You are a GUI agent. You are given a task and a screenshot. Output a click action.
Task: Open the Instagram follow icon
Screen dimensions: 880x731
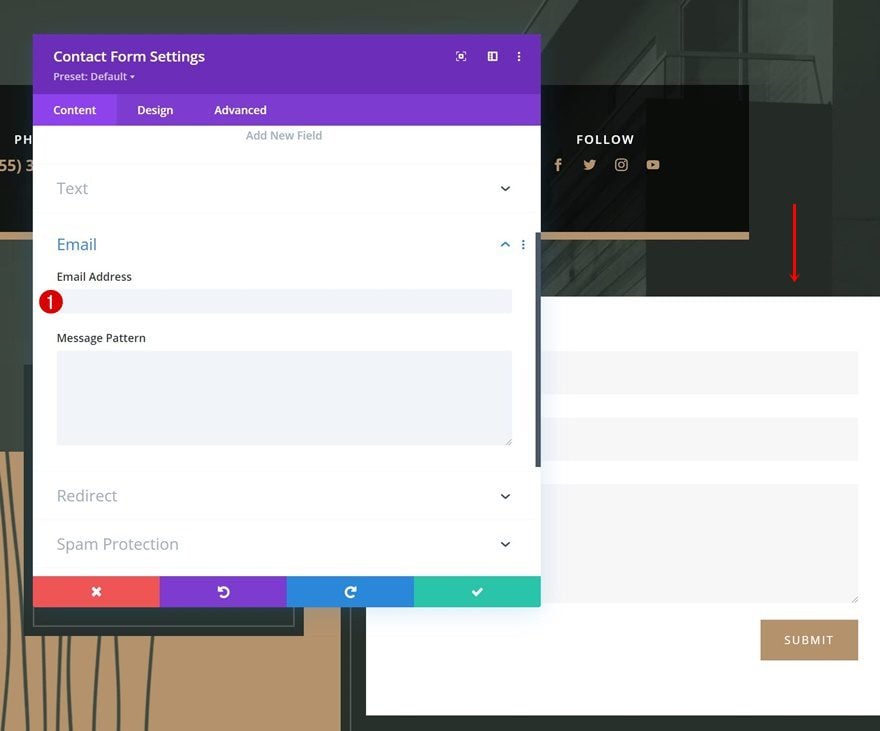tap(621, 165)
